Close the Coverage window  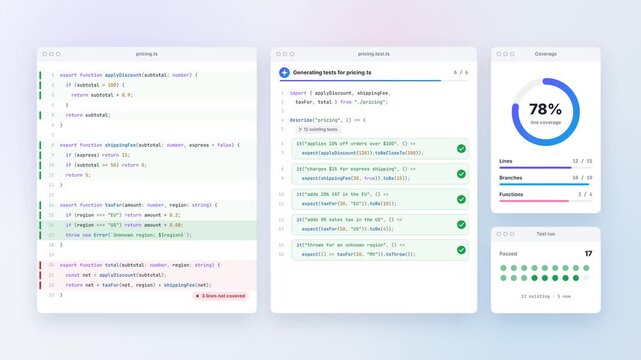coord(499,54)
